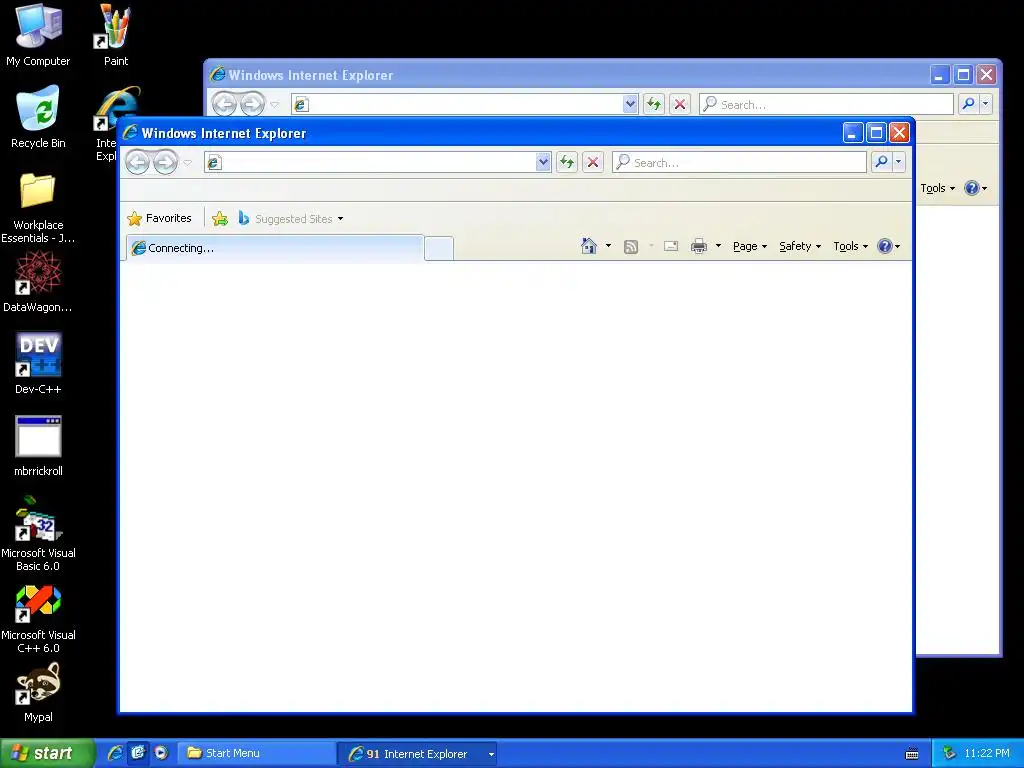Open a new tab with blank tab button
The image size is (1024, 768).
[439, 249]
